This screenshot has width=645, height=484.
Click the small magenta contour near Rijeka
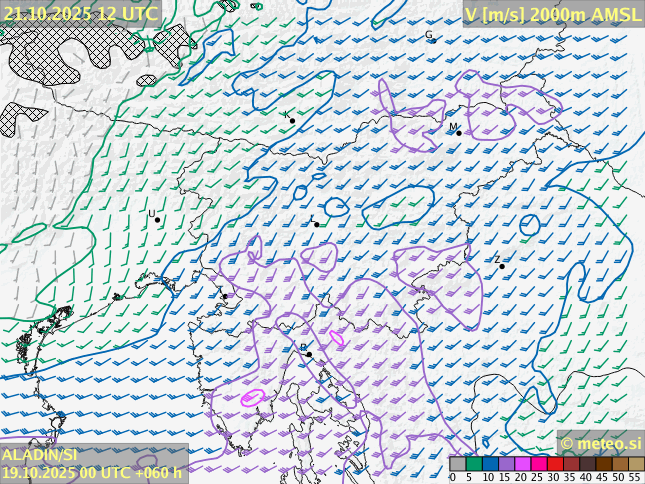337,340
